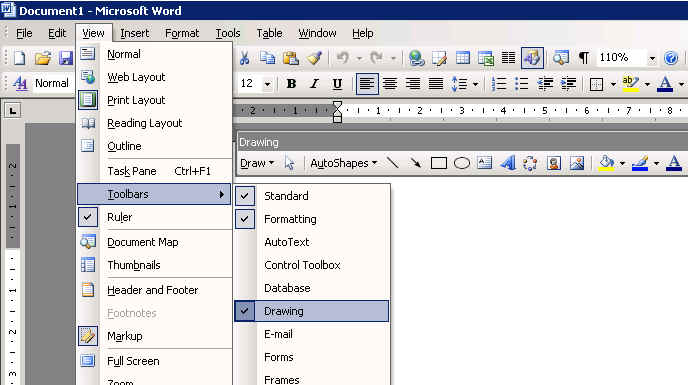This screenshot has height=385, width=688.
Task: Center the paragraph text
Action: tap(390, 83)
